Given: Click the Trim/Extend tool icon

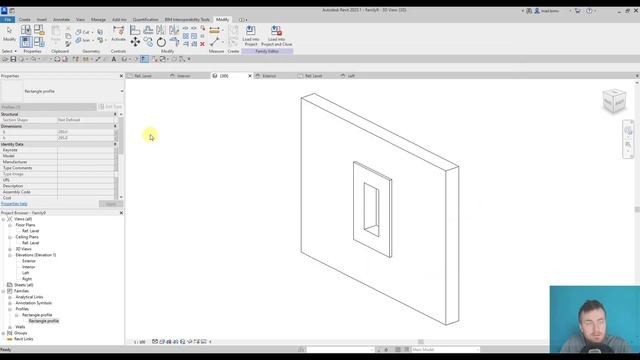Looking at the screenshot, I should (x=174, y=42).
